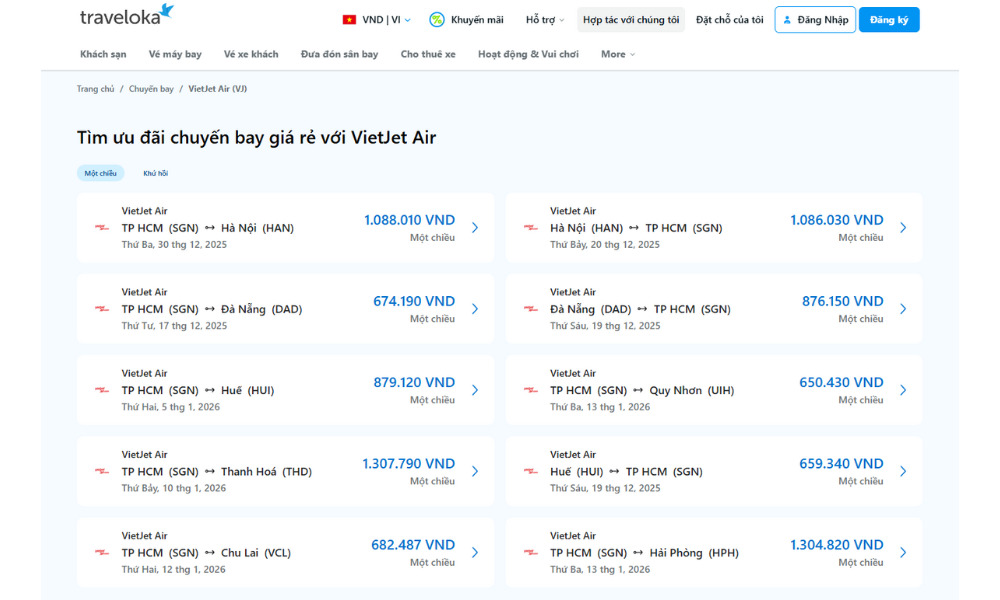Screen dimensions: 1000x600
Task: Click the VietJet logo on the Huế-TP HCM card
Action: (x=531, y=470)
